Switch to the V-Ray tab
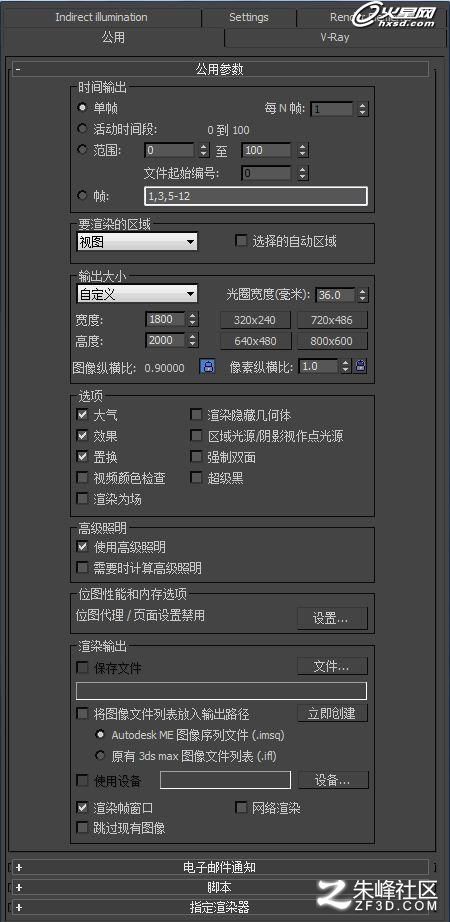 tap(335, 37)
